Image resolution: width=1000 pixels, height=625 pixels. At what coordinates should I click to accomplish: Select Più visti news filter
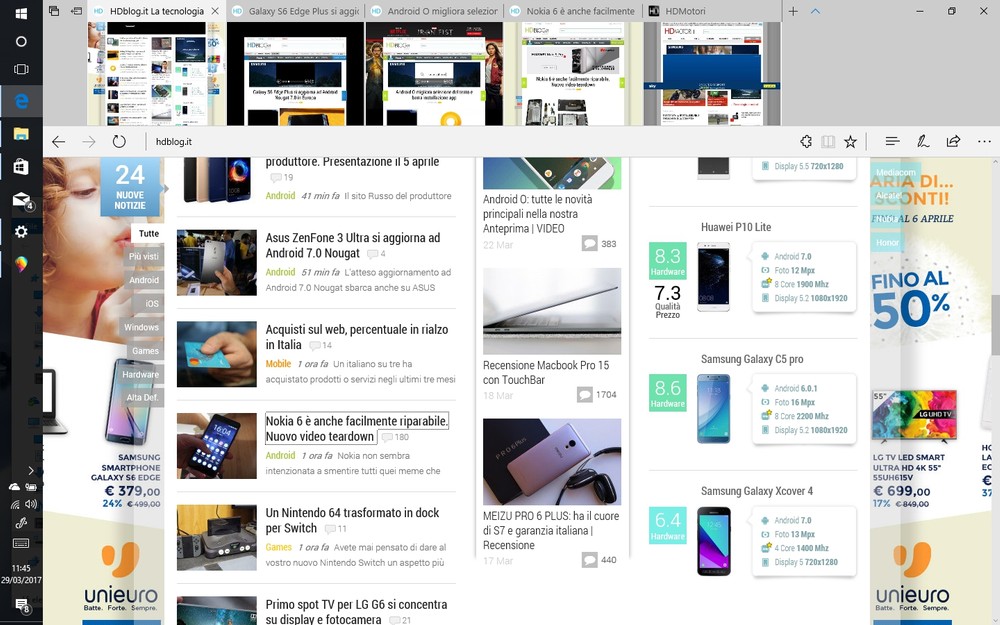(x=143, y=256)
